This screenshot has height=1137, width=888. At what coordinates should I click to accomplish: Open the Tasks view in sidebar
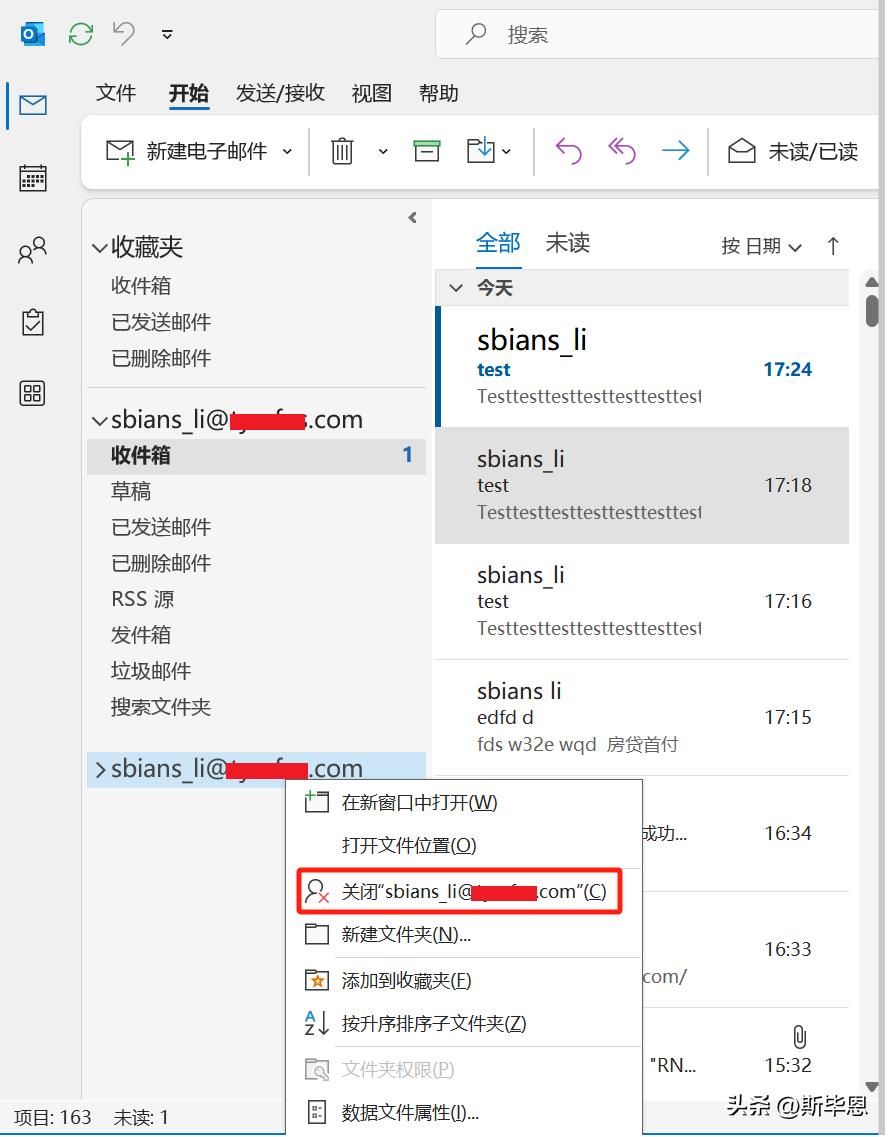(x=33, y=322)
